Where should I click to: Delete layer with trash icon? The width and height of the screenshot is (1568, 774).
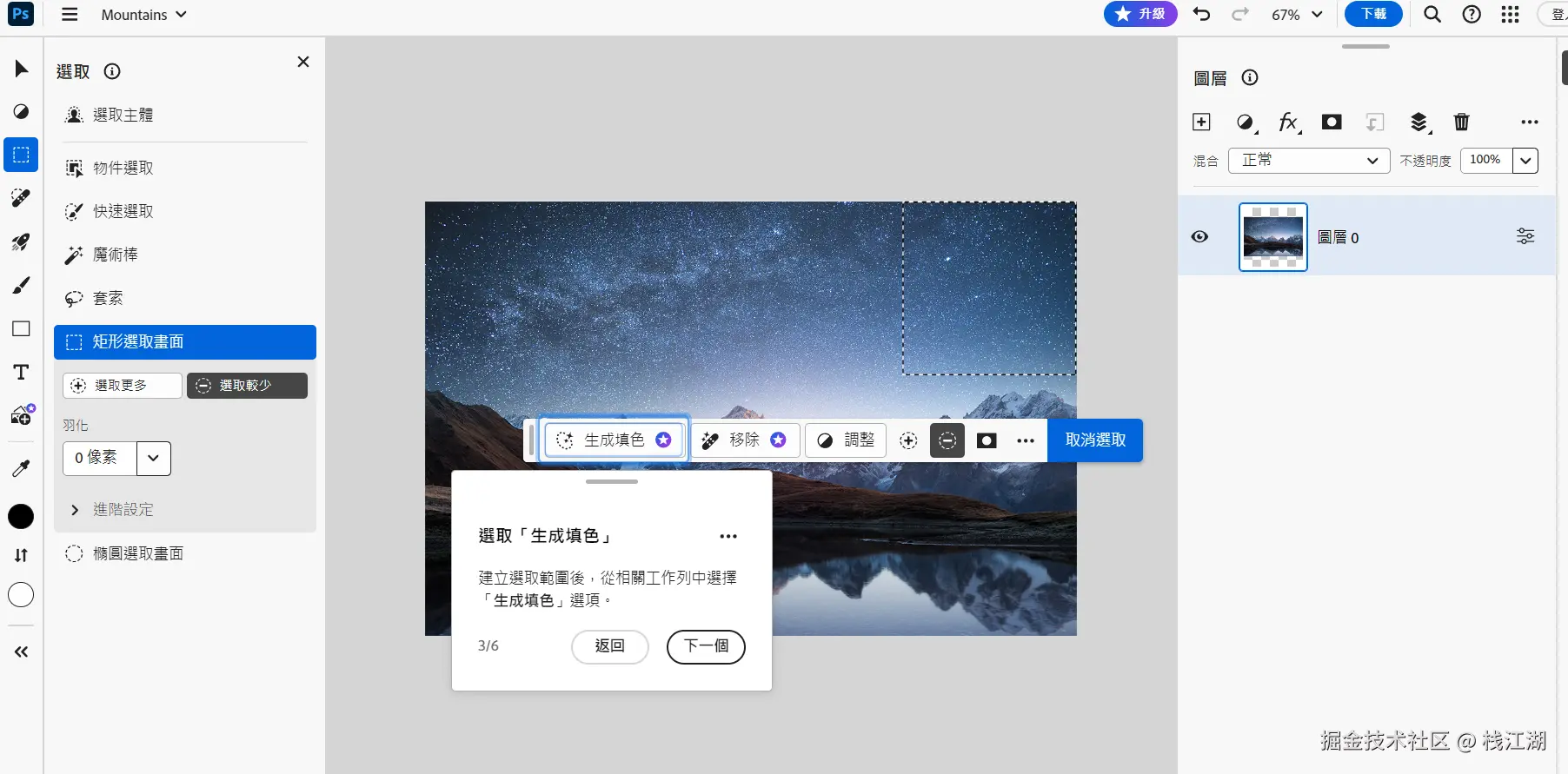tap(1462, 122)
